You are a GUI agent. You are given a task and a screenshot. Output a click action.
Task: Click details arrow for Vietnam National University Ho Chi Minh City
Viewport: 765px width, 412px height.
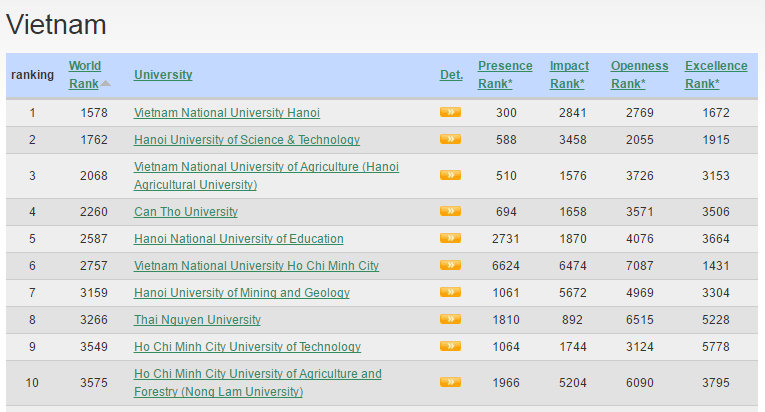coord(450,265)
